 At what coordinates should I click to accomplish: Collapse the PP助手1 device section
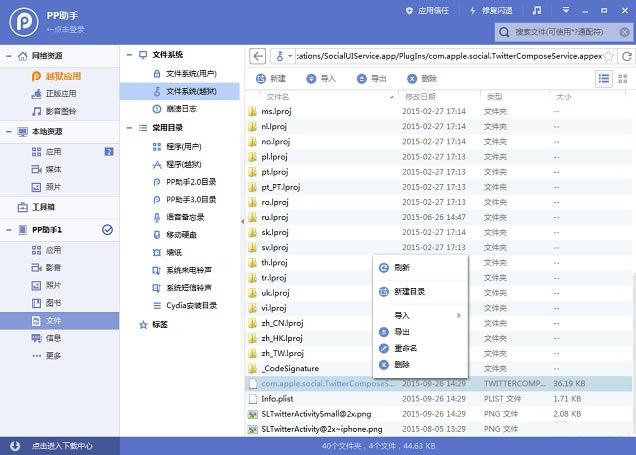9,230
